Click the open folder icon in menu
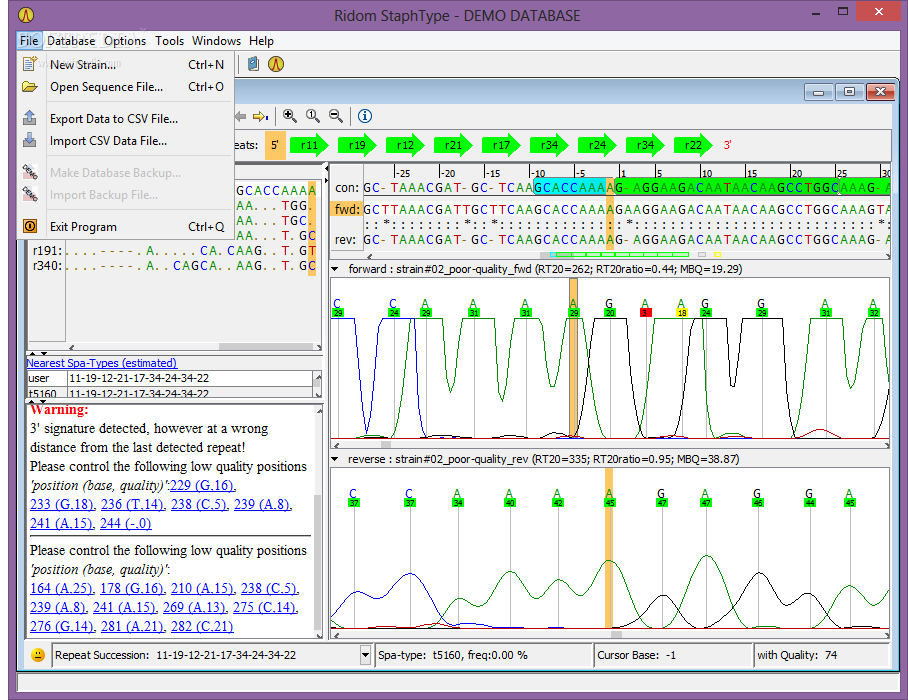The height and width of the screenshot is (700, 908). pos(30,87)
